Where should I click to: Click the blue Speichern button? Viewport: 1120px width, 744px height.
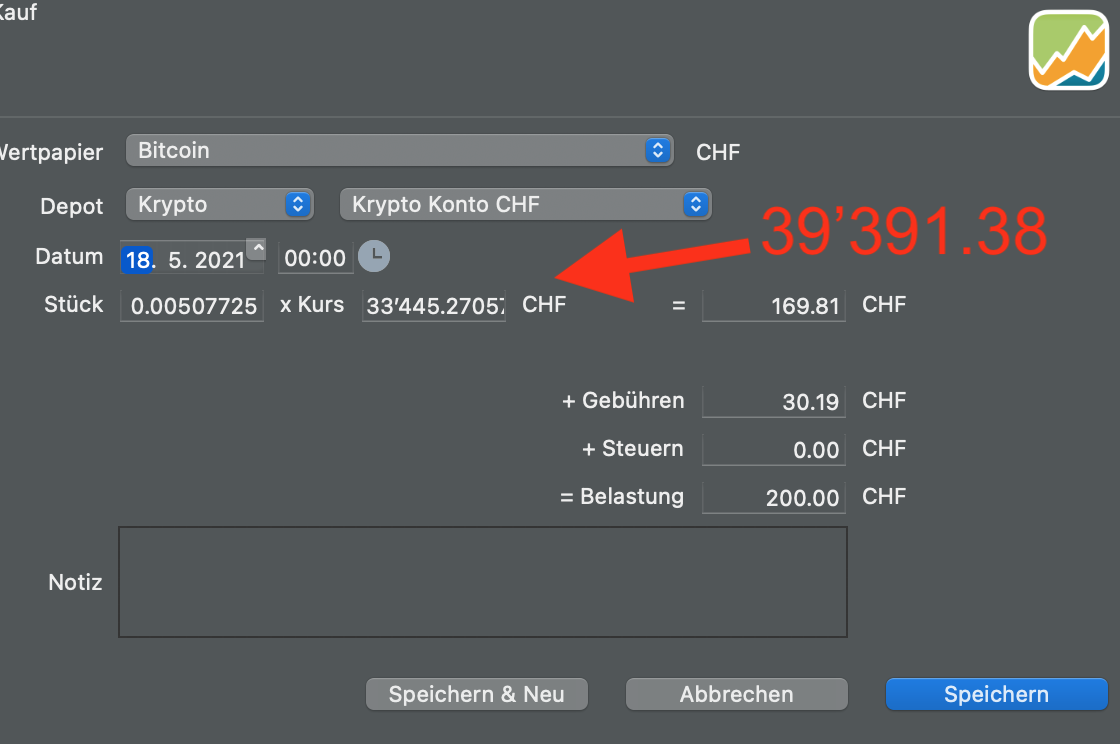point(995,693)
